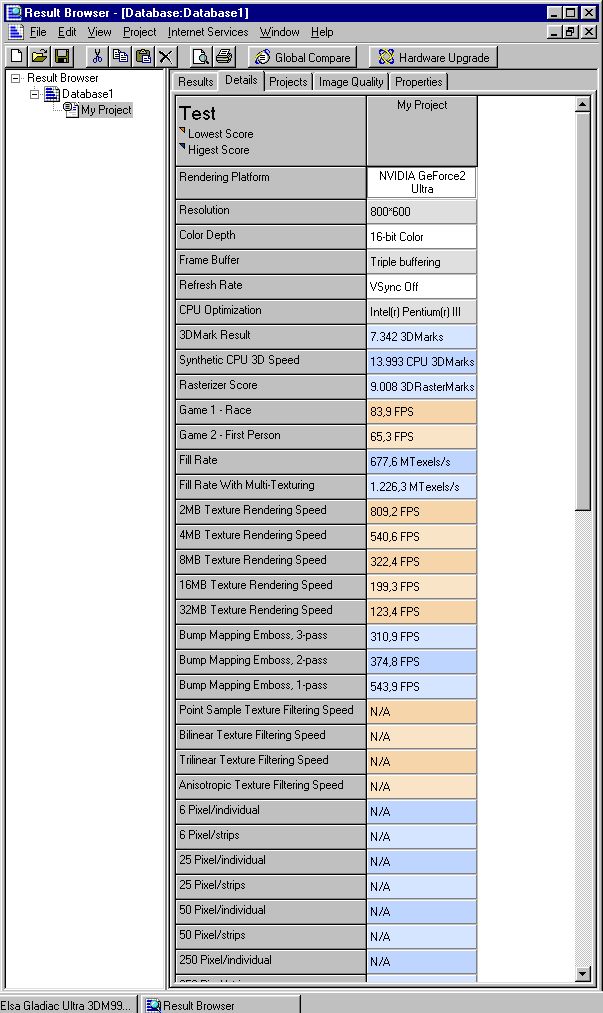Image resolution: width=603 pixels, height=1013 pixels.
Task: Click the vertical scrollbar down arrow
Action: click(582, 974)
